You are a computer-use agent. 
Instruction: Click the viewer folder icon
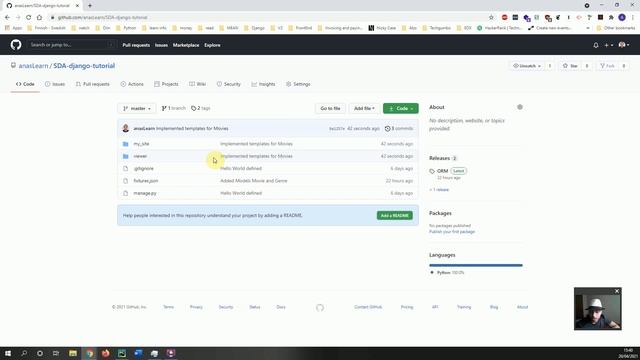tap(126, 156)
